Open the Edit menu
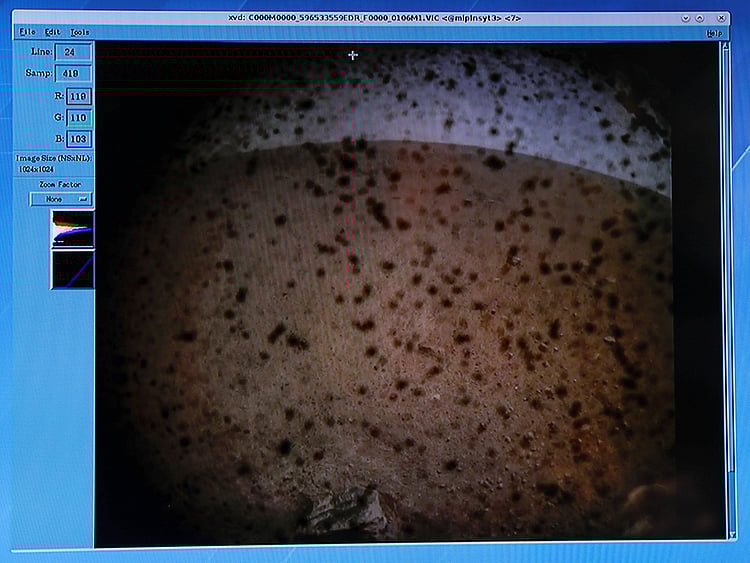This screenshot has height=563, width=750. tap(52, 32)
